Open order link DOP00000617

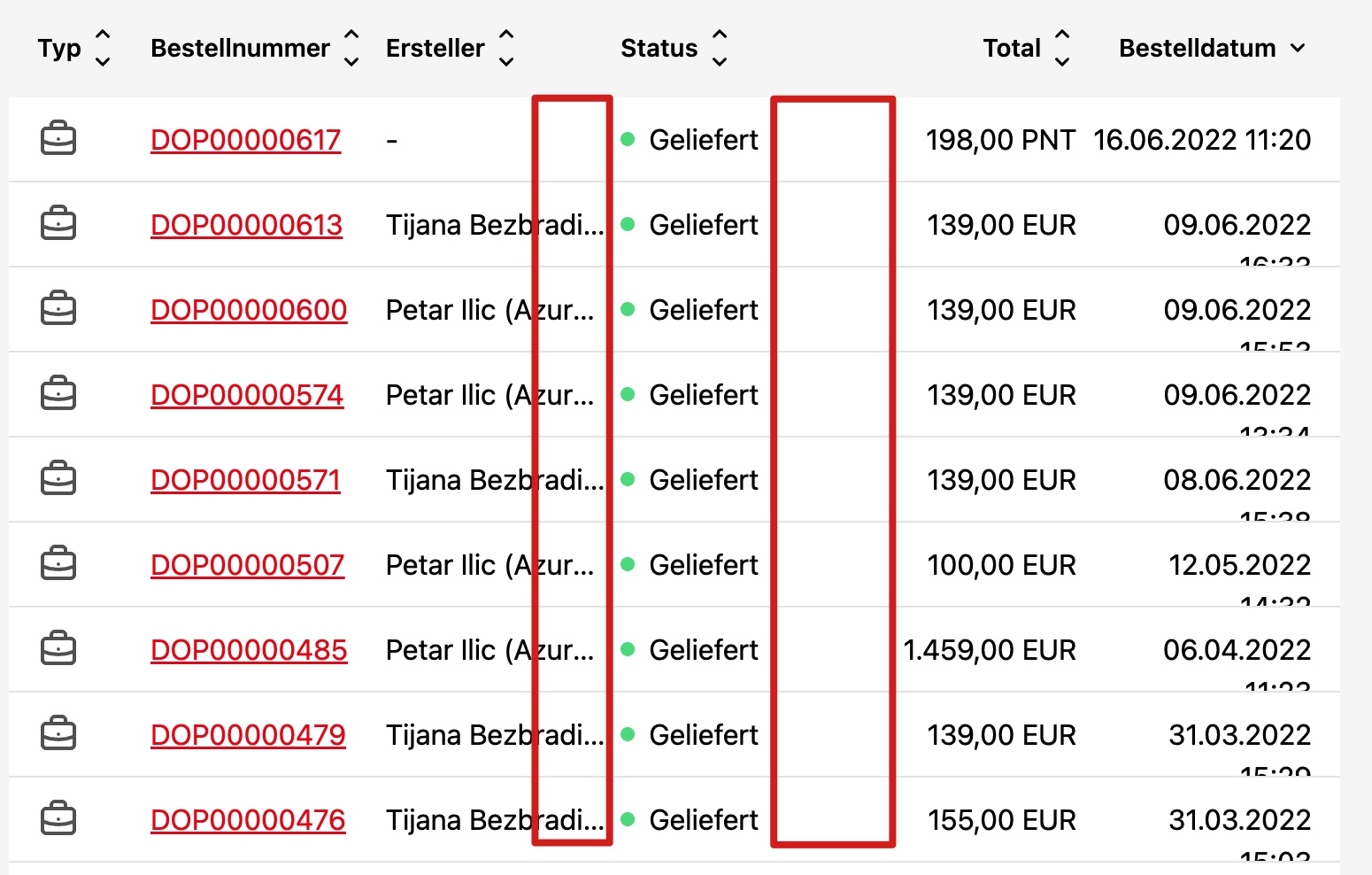245,140
